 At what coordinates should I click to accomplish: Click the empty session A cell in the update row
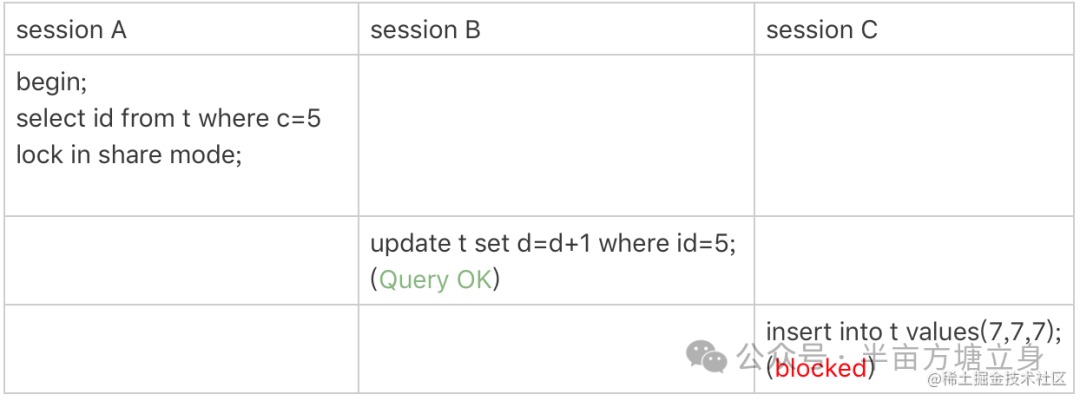click(181, 260)
